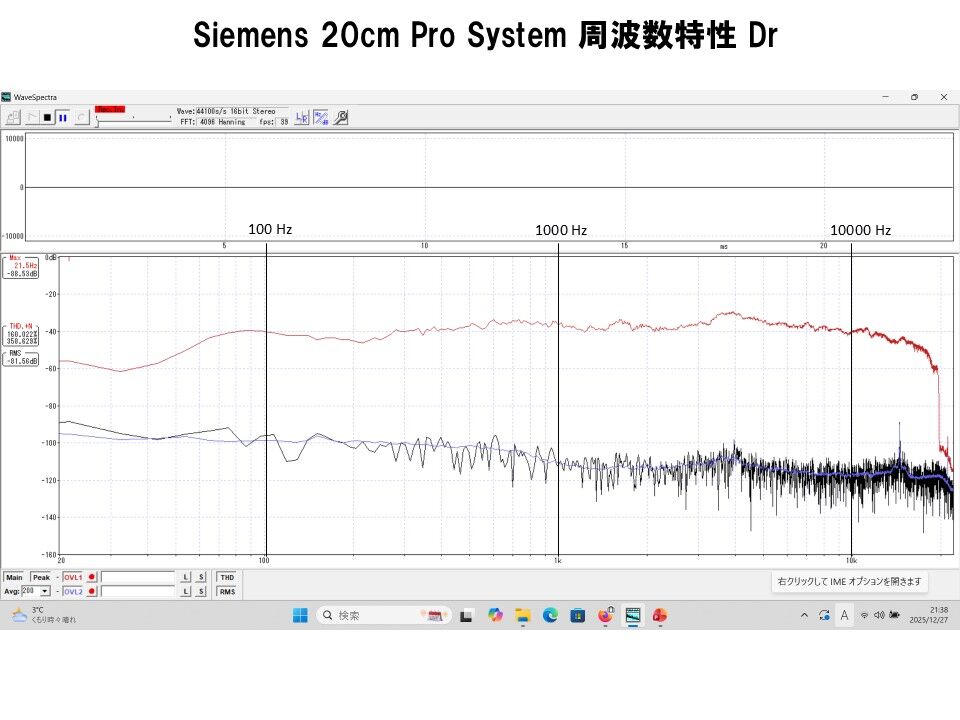This screenshot has height=720, width=960.
Task: Click the THD+N percentage readout box
Action: pos(21,335)
